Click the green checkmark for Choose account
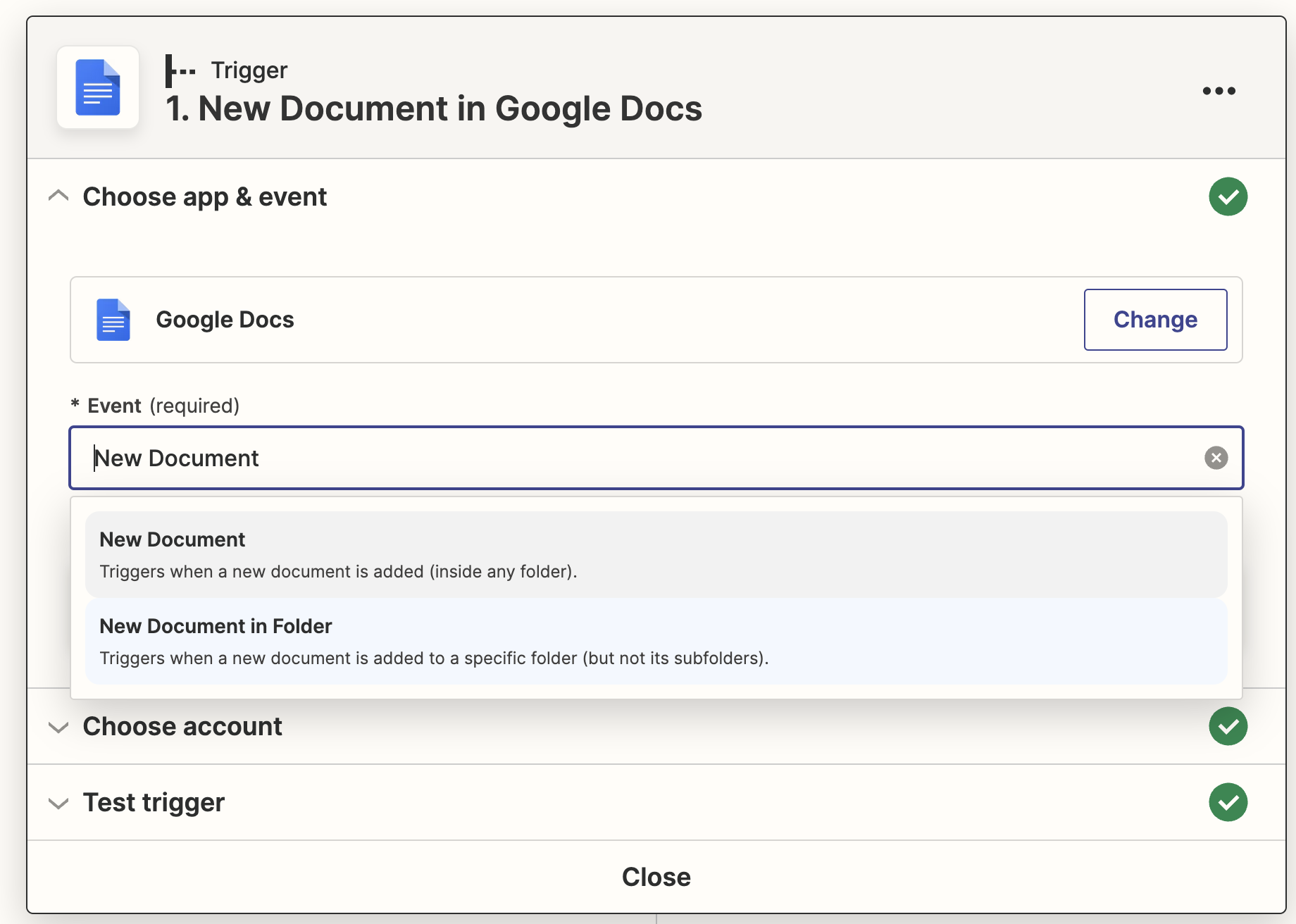Image resolution: width=1296 pixels, height=924 pixels. [x=1228, y=726]
